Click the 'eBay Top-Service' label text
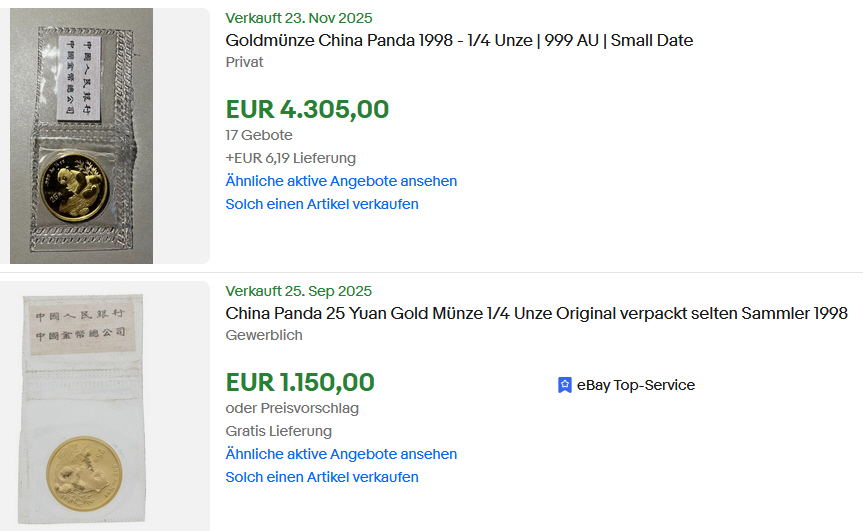Screen dimensions: 863x531 click(x=635, y=385)
